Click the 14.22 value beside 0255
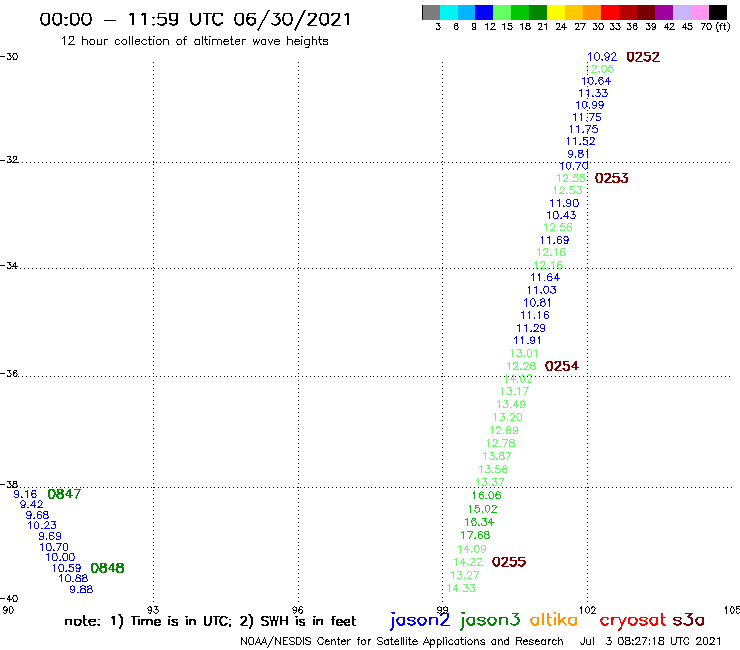 point(468,562)
